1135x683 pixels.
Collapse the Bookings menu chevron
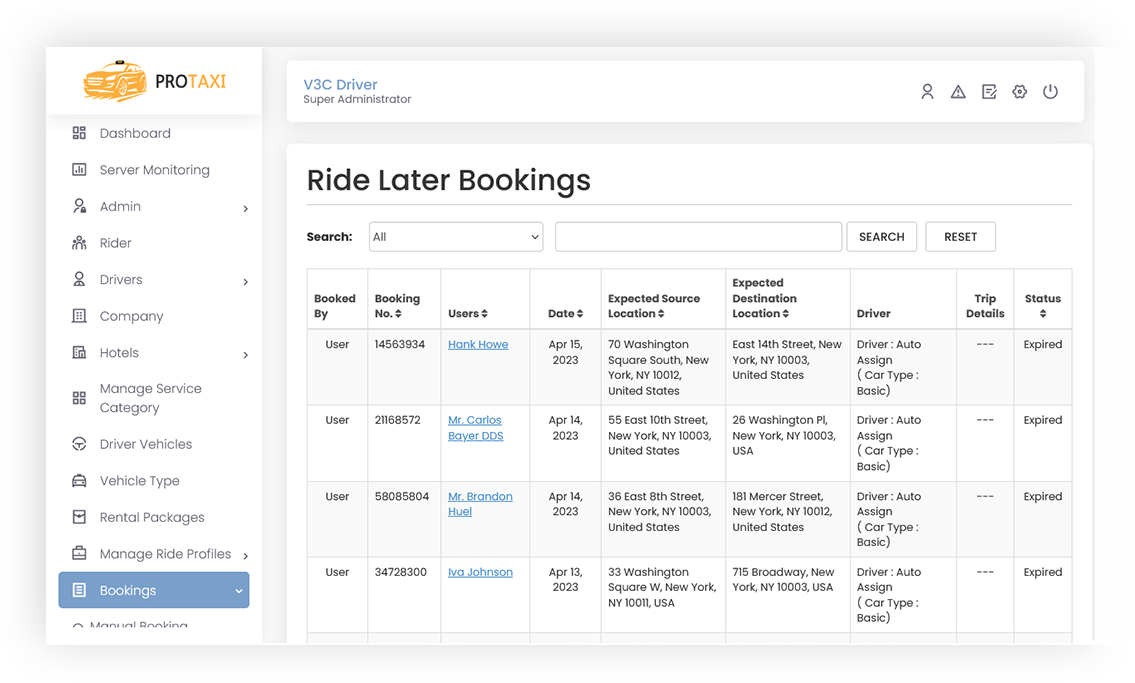239,591
